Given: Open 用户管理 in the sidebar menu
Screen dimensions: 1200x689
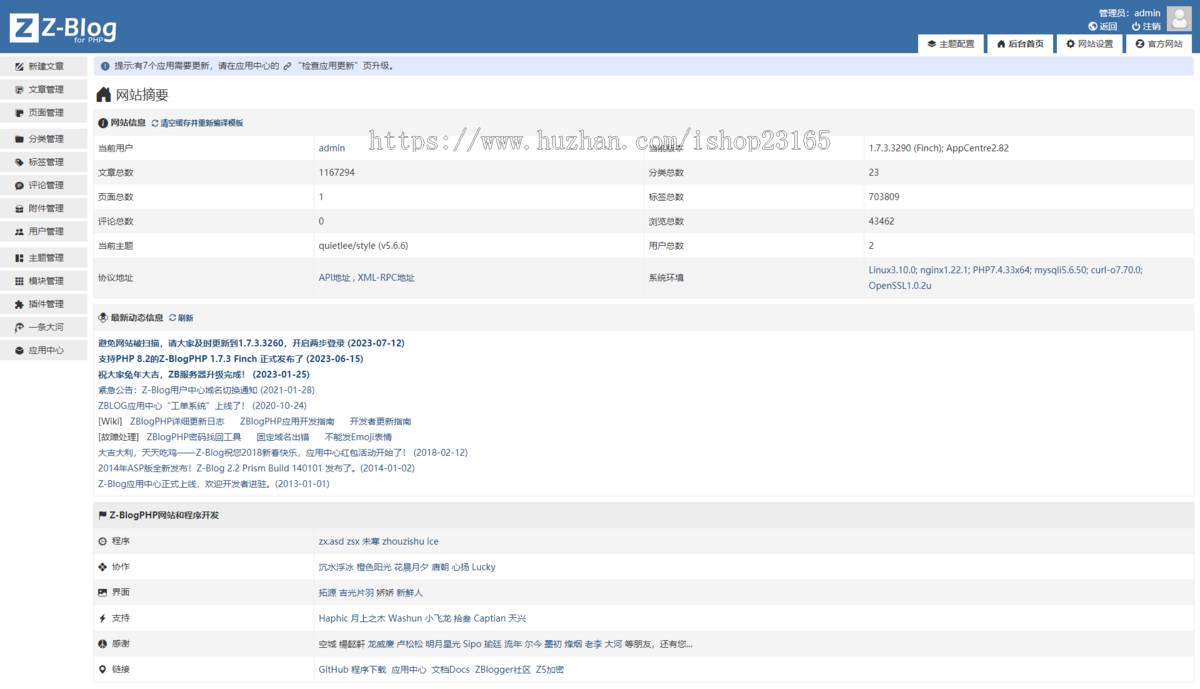Looking at the screenshot, I should tap(44, 231).
